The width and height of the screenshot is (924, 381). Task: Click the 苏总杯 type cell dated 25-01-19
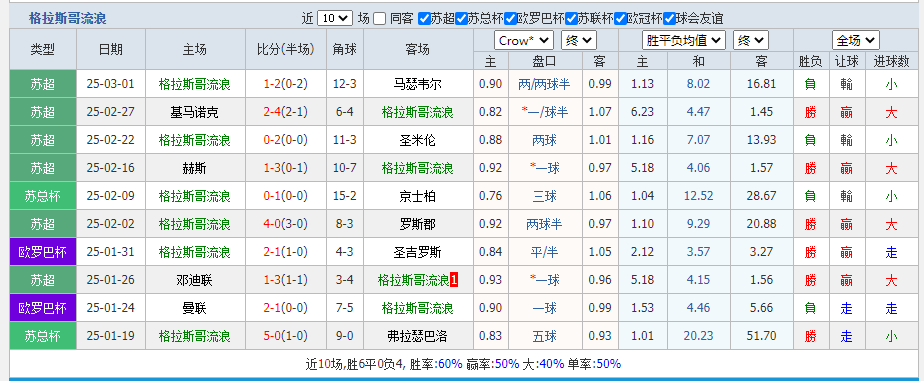coord(43,336)
